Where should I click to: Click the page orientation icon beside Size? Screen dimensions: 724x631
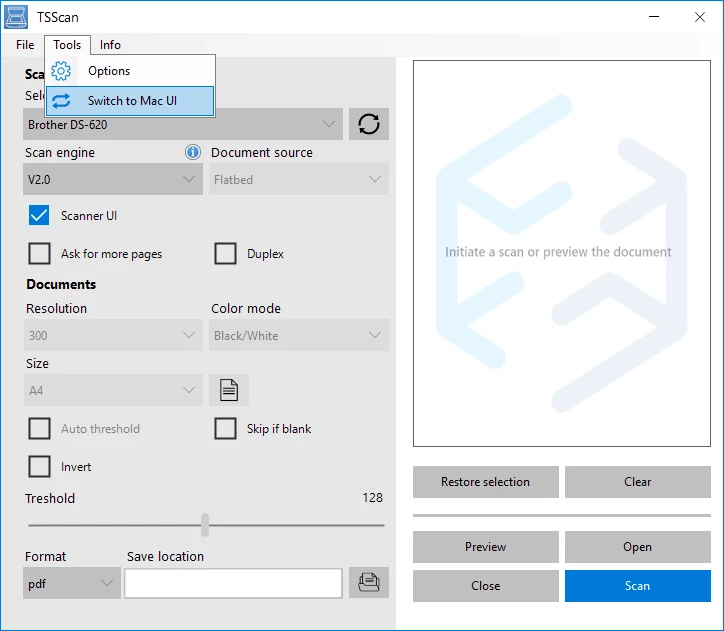click(229, 390)
